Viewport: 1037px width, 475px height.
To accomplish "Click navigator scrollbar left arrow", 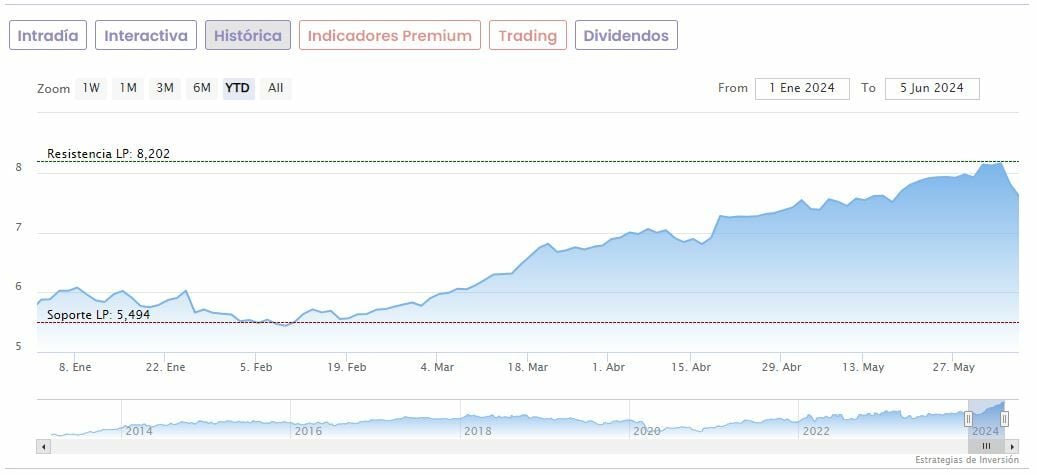I will click(43, 446).
